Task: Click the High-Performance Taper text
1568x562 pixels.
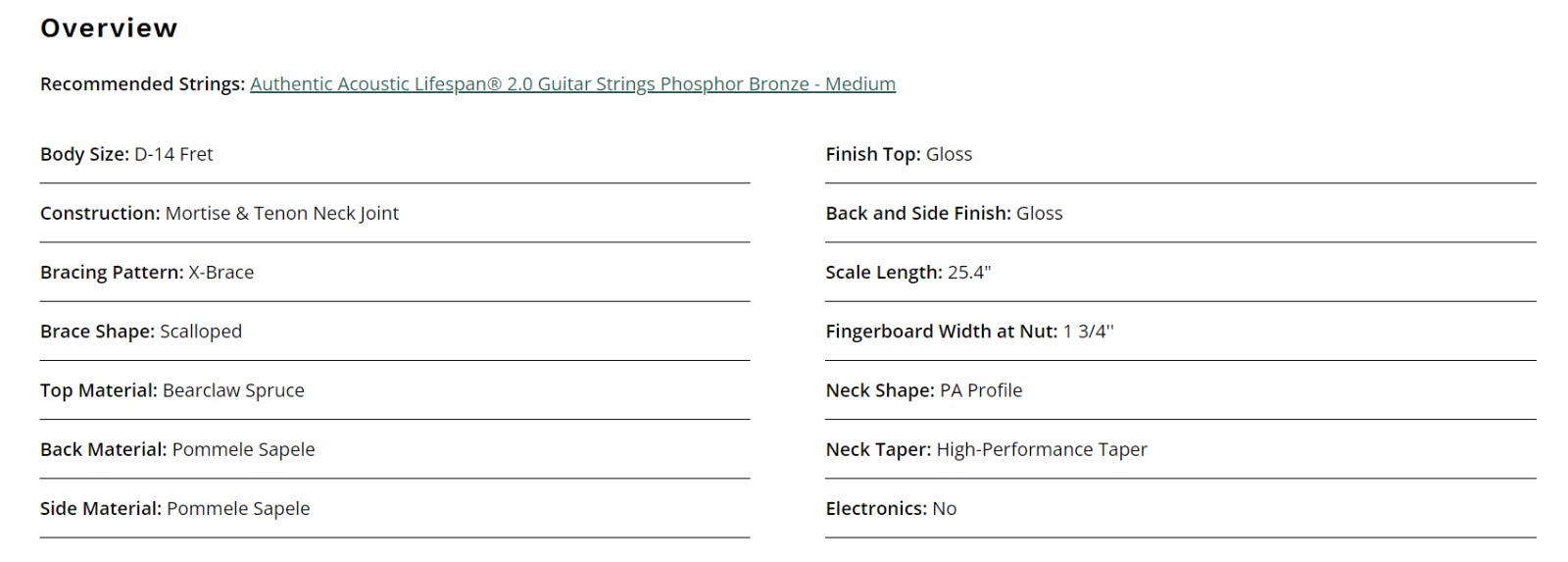Action: [1042, 449]
